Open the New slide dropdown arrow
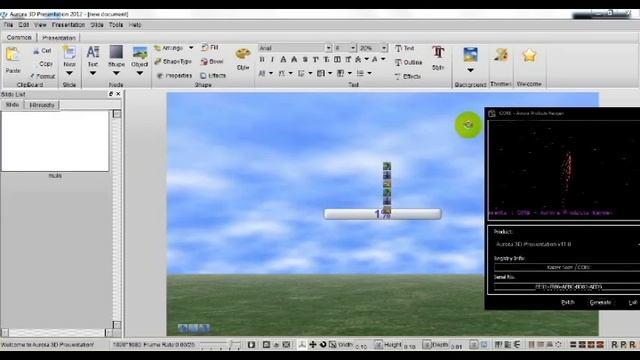Viewport: 640px width, 360px height. 69,73
